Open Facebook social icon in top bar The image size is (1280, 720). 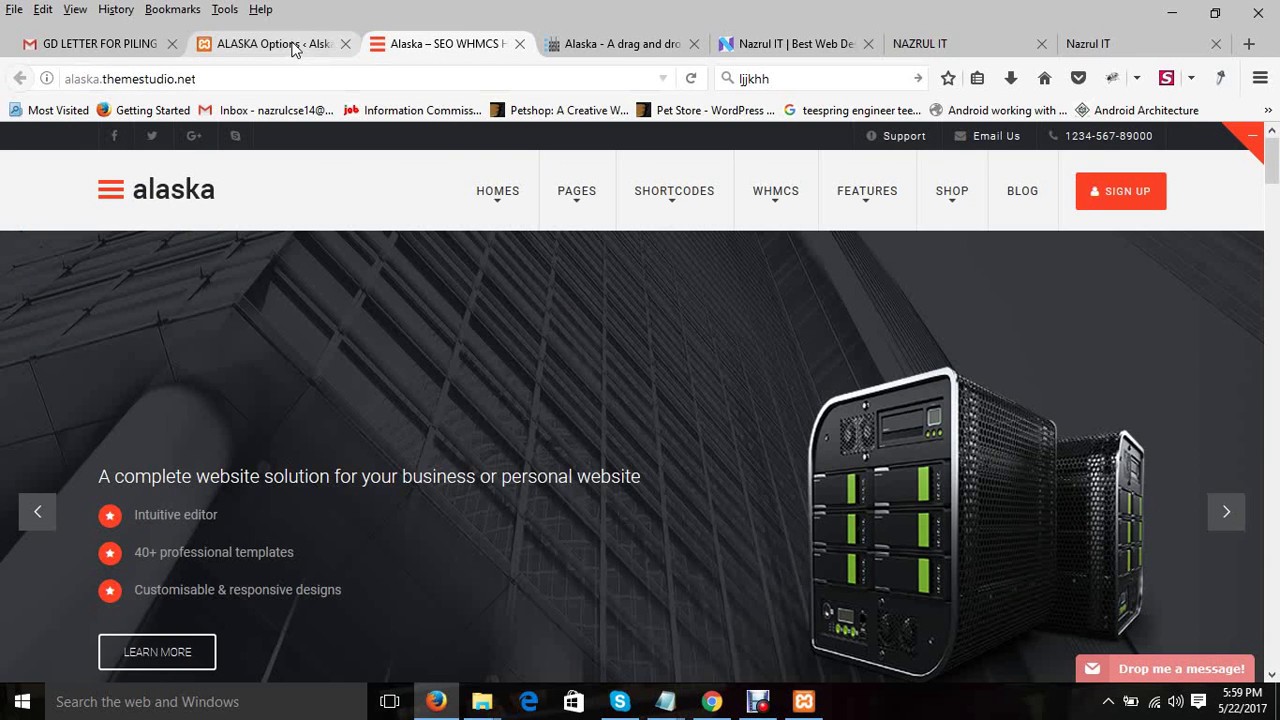tap(114, 136)
